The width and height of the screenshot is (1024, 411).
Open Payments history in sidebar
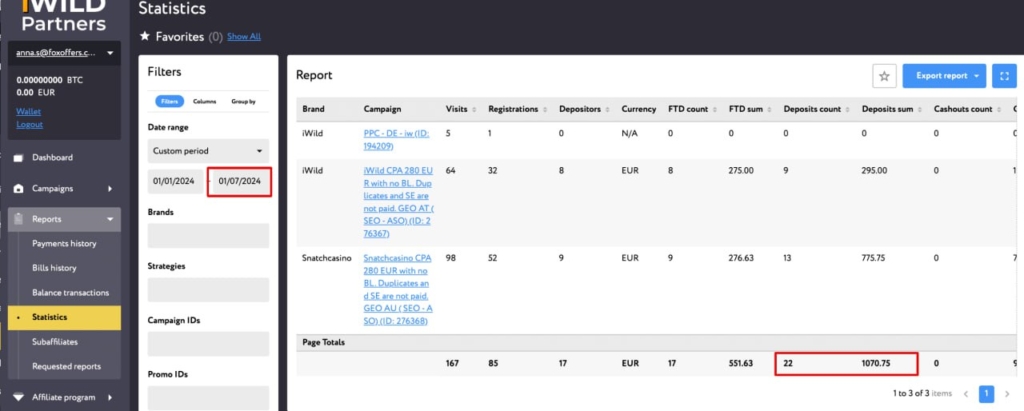(64, 244)
